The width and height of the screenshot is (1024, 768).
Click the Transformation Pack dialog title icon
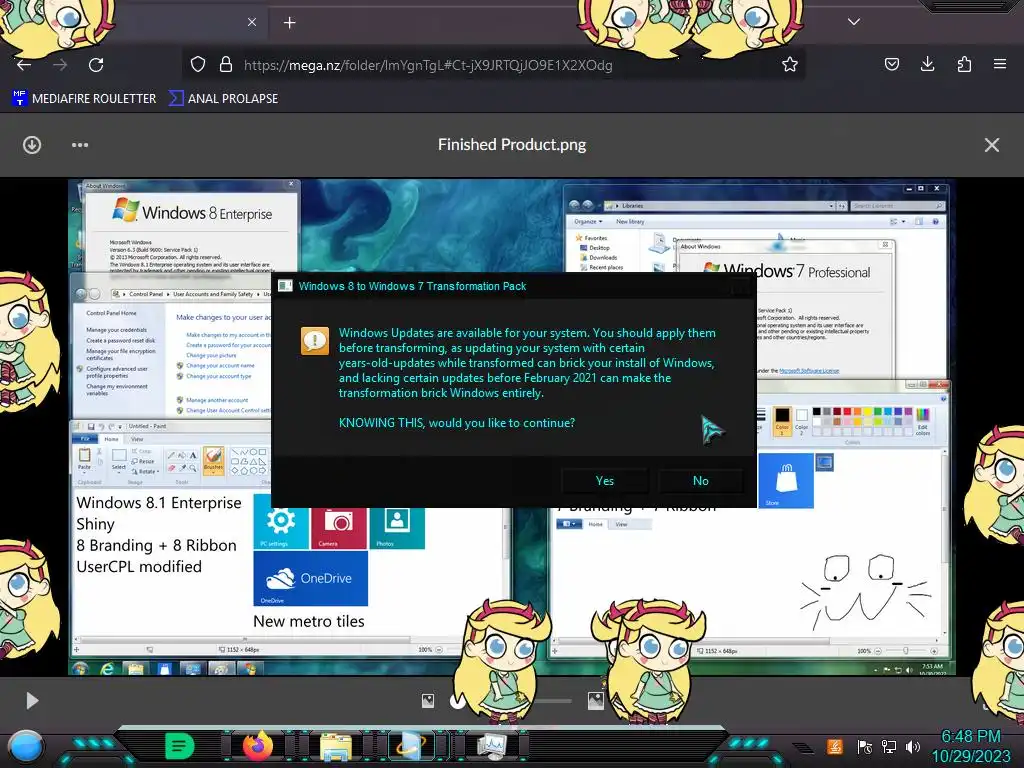(x=285, y=286)
